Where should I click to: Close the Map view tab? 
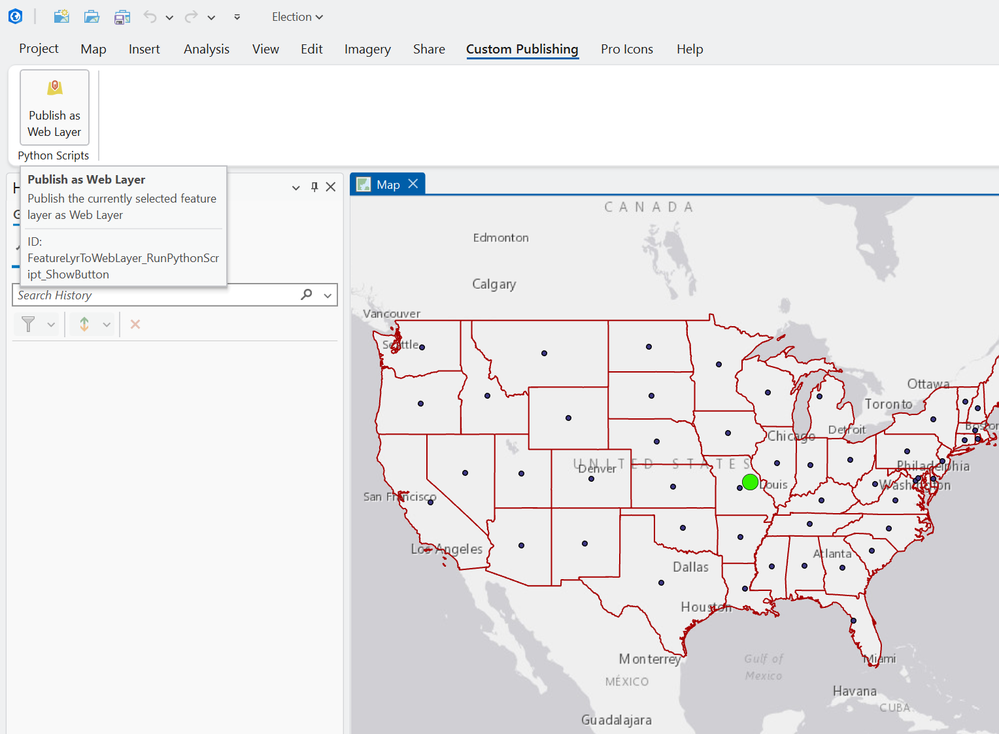click(413, 184)
